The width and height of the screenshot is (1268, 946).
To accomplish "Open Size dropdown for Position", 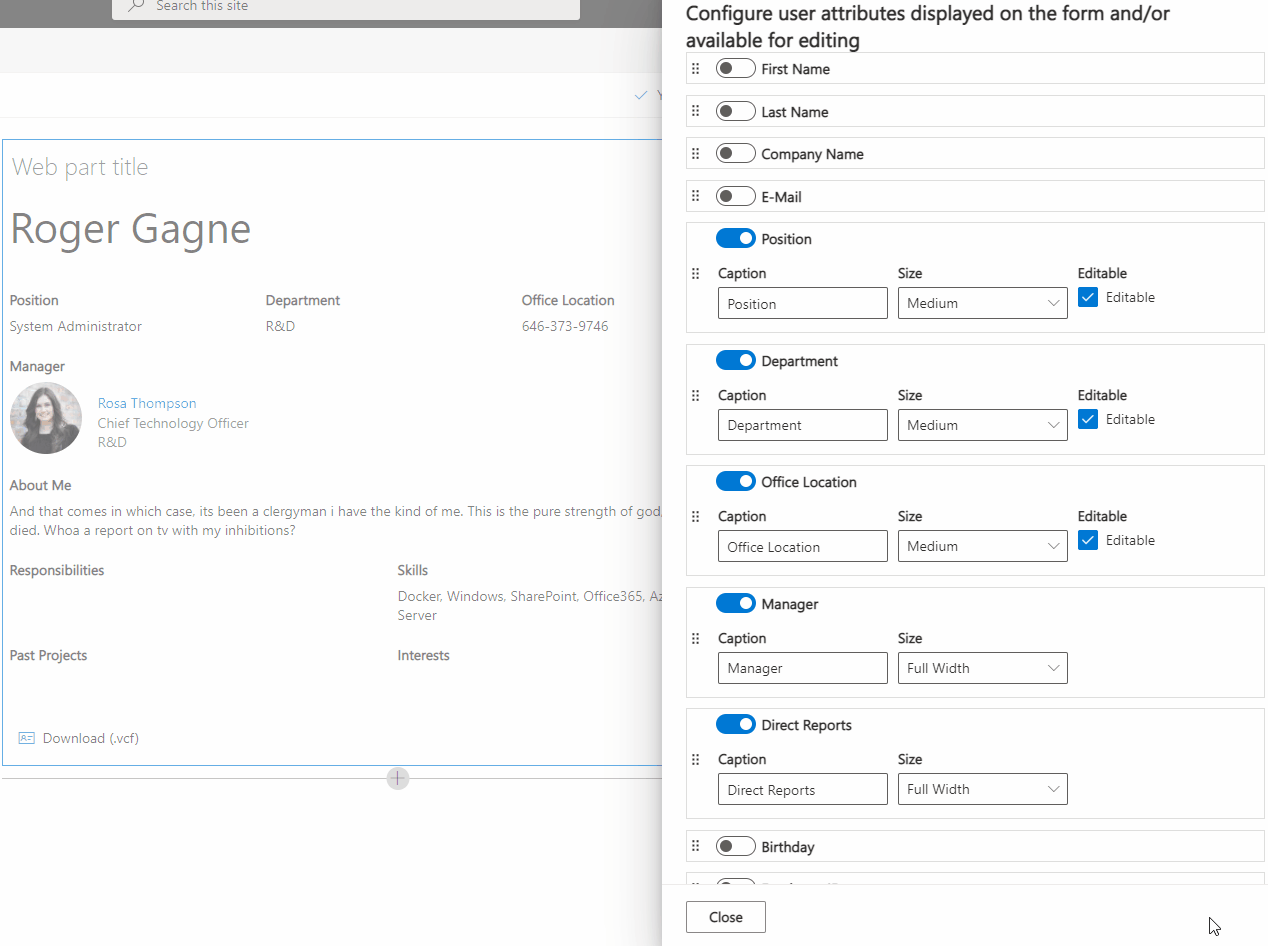I will coord(982,303).
